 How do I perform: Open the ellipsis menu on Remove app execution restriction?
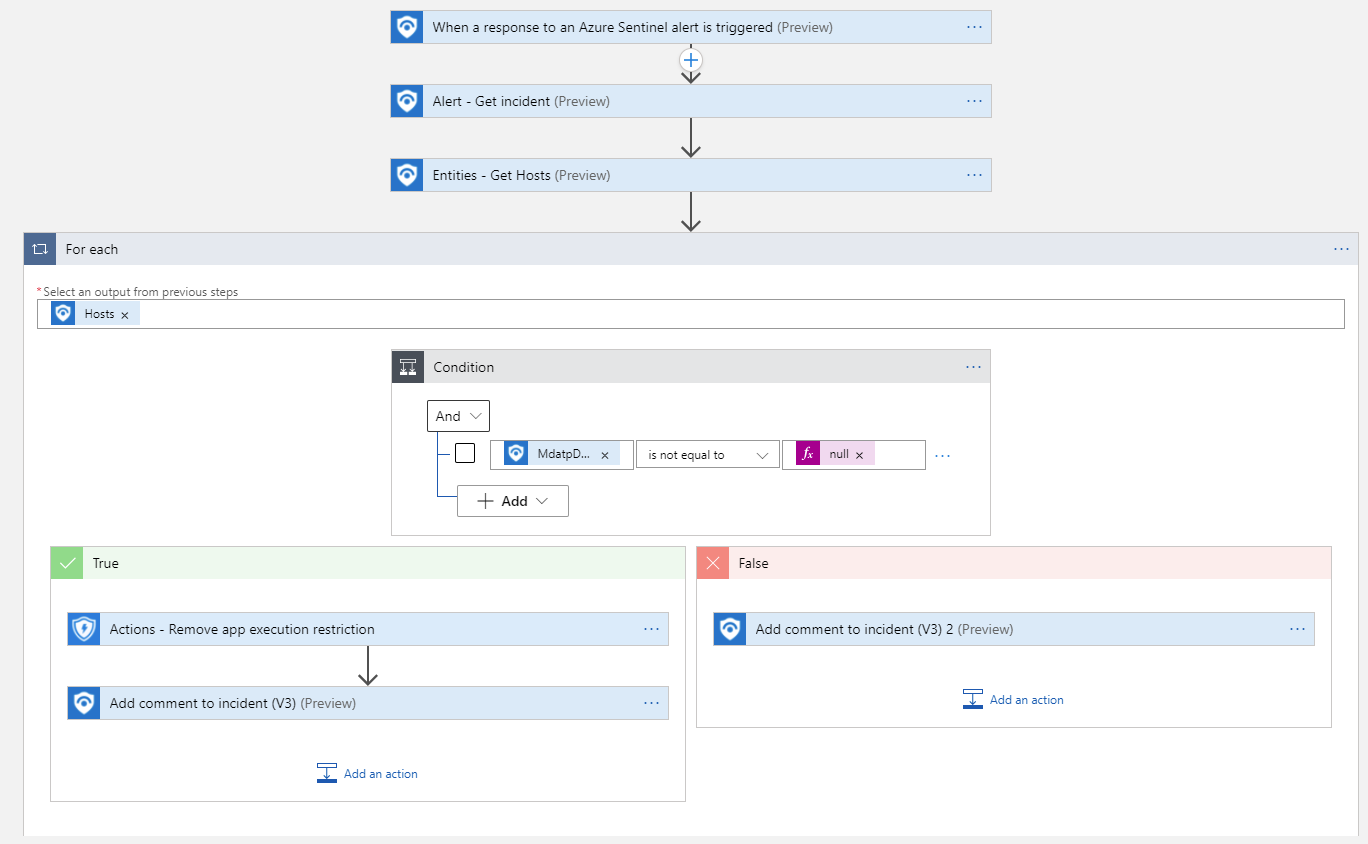point(652,629)
